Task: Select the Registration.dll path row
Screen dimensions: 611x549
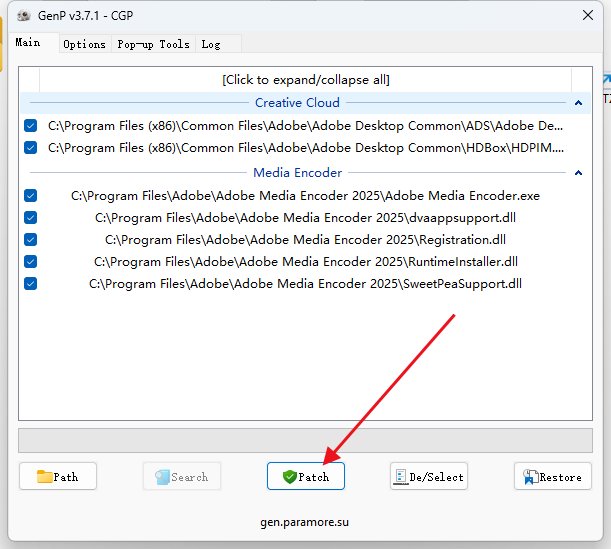Action: (306, 239)
